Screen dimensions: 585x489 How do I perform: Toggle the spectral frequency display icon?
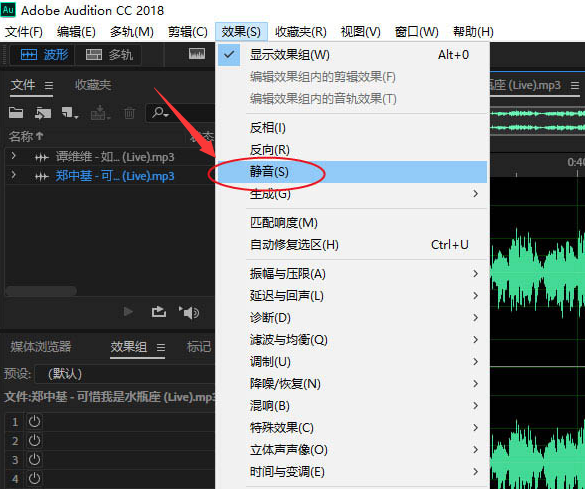click(x=197, y=54)
